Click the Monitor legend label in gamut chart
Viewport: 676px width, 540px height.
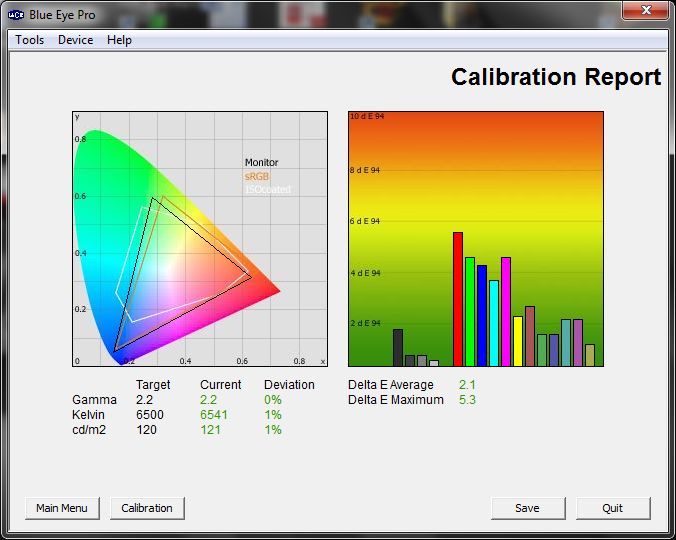262,162
